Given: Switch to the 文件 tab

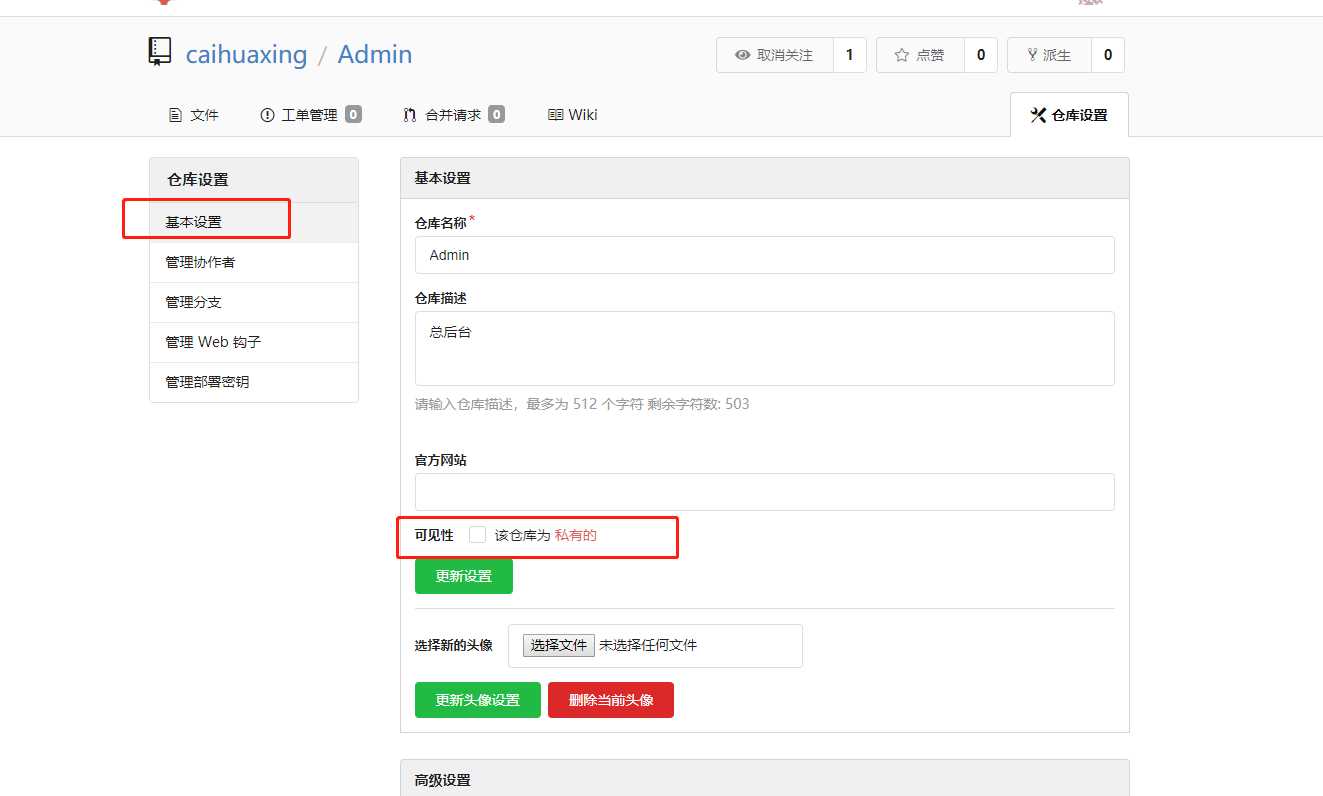Looking at the screenshot, I should (x=193, y=115).
